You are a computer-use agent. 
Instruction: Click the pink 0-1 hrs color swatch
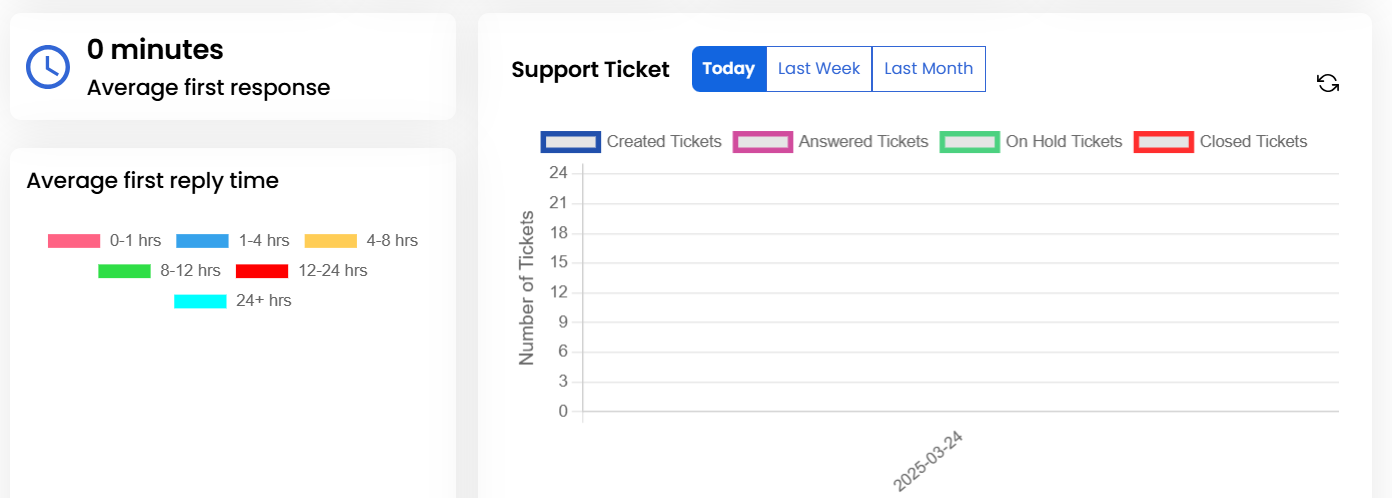(74, 241)
